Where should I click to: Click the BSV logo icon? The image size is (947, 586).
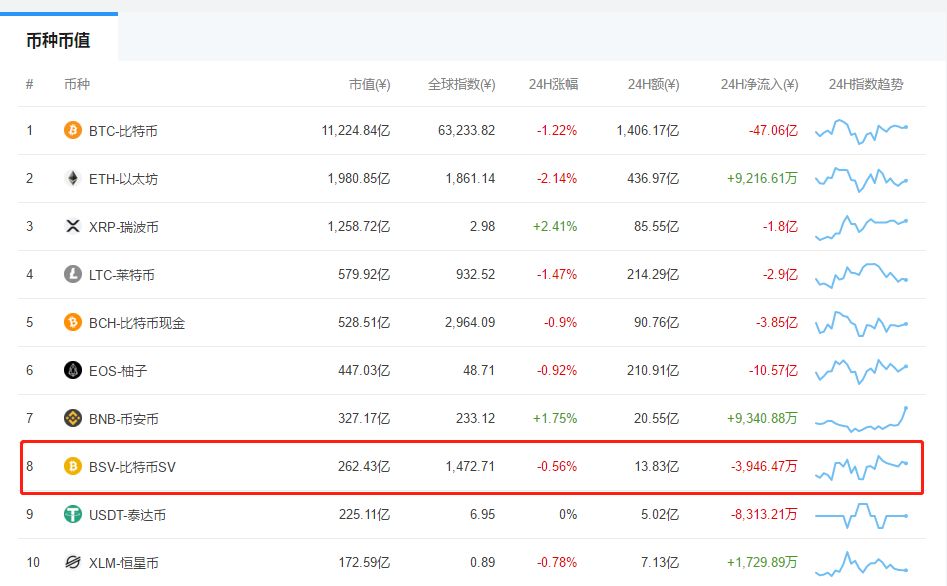(x=72, y=466)
